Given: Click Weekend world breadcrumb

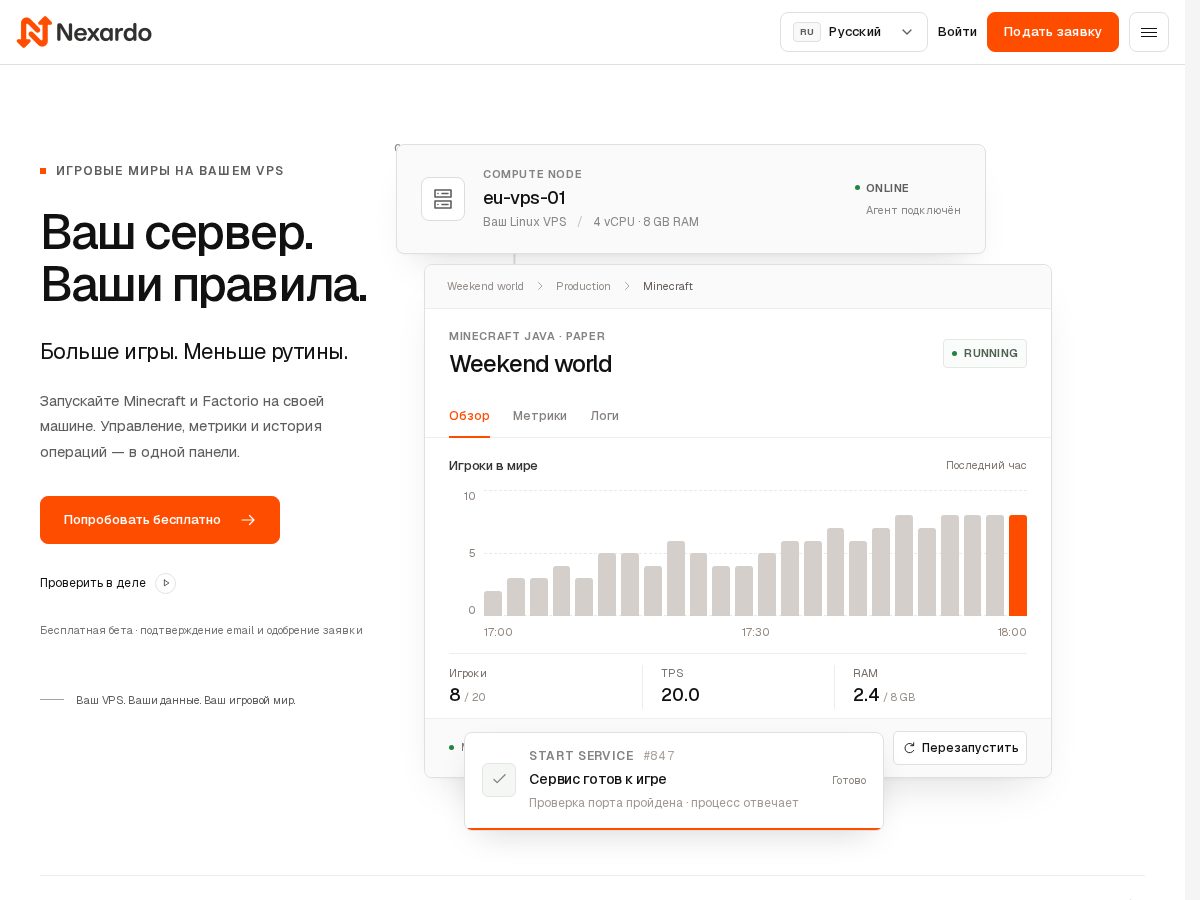Looking at the screenshot, I should [485, 286].
